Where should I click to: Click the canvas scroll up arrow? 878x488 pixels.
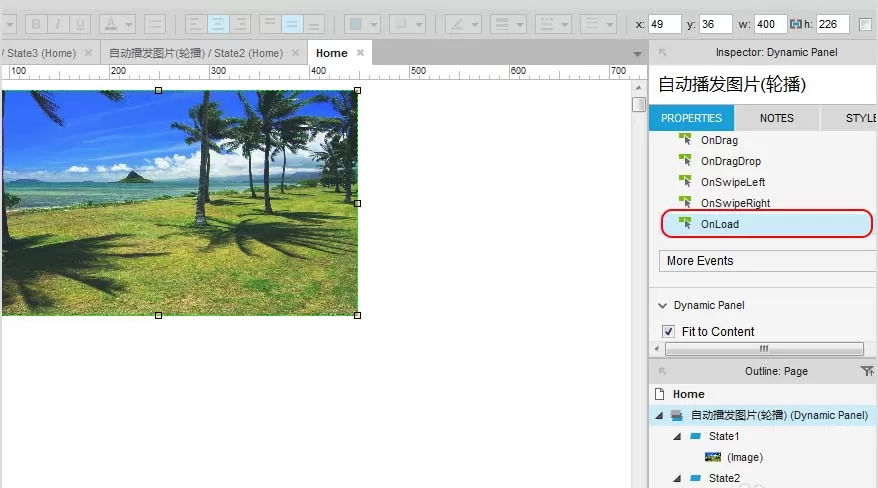pyautogui.click(x=638, y=88)
